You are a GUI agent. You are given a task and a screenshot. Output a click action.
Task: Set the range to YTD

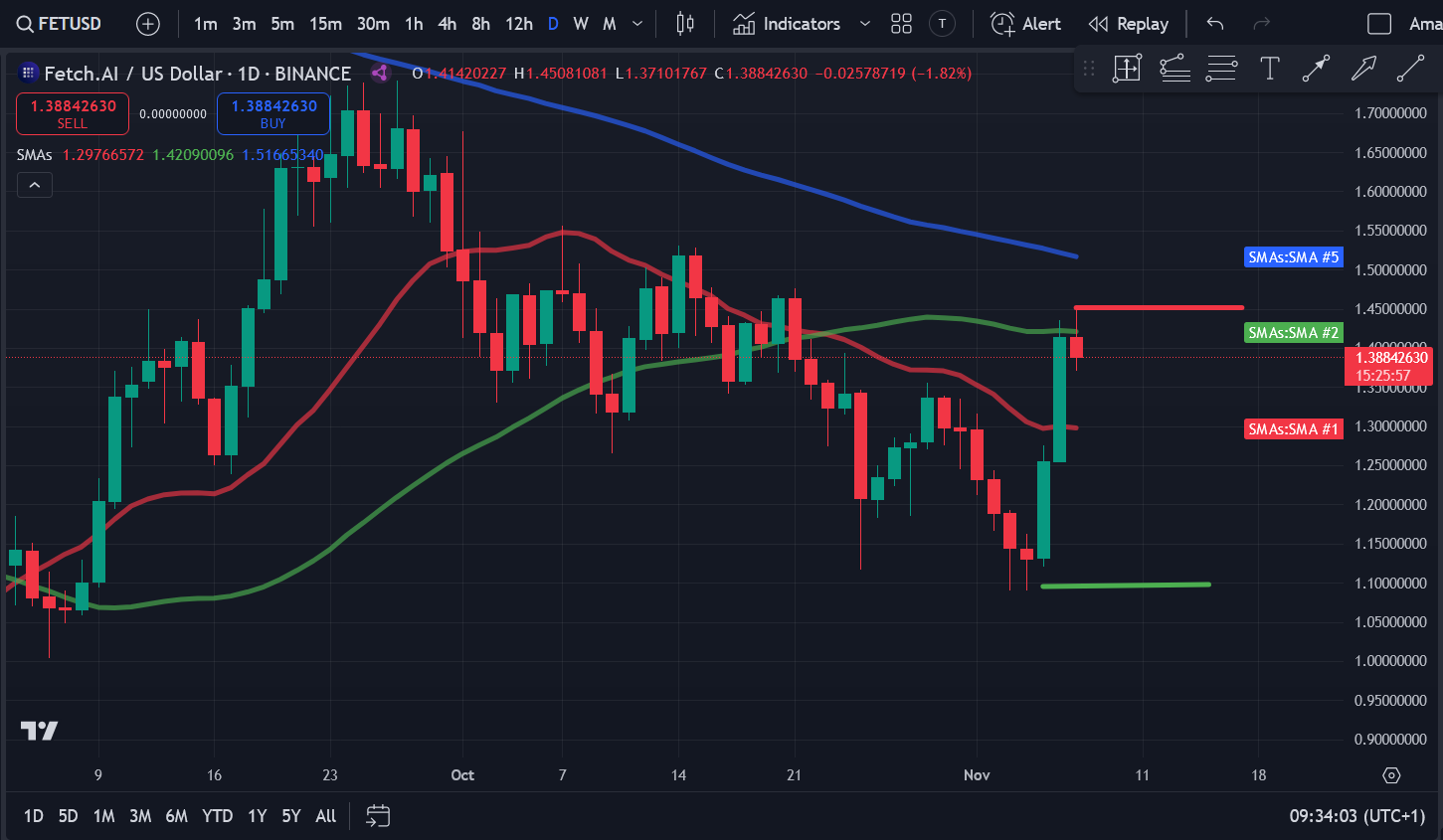217,816
